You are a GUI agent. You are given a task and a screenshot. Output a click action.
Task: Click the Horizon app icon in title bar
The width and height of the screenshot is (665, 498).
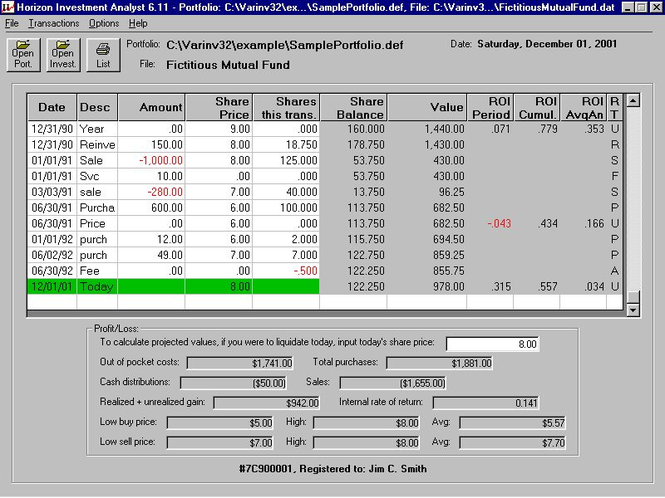[x=8, y=7]
